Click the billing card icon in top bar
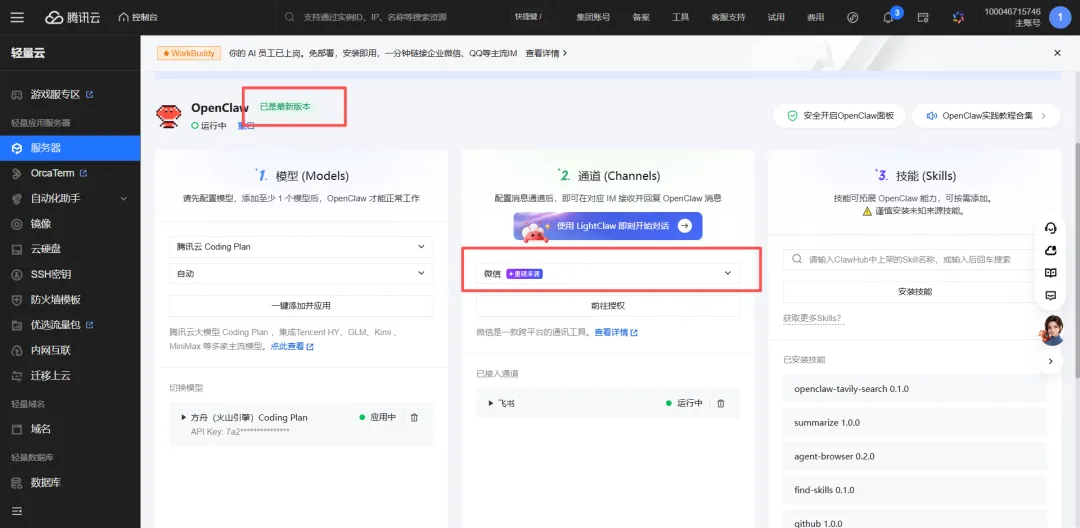 click(x=923, y=17)
